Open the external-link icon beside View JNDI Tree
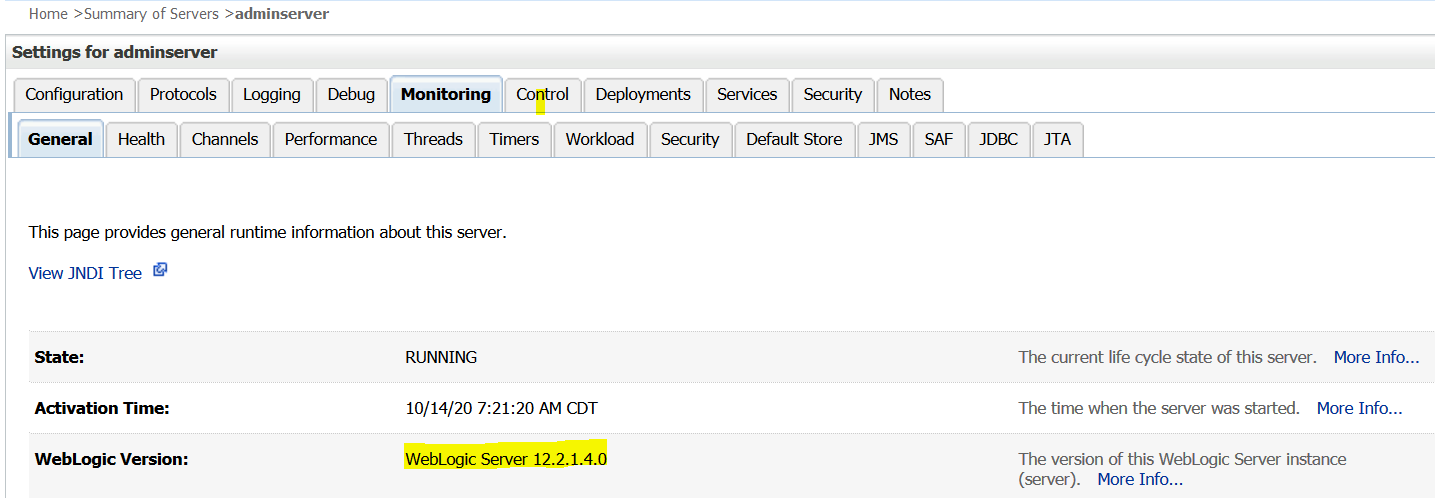This screenshot has height=498, width=1435. coord(160,271)
